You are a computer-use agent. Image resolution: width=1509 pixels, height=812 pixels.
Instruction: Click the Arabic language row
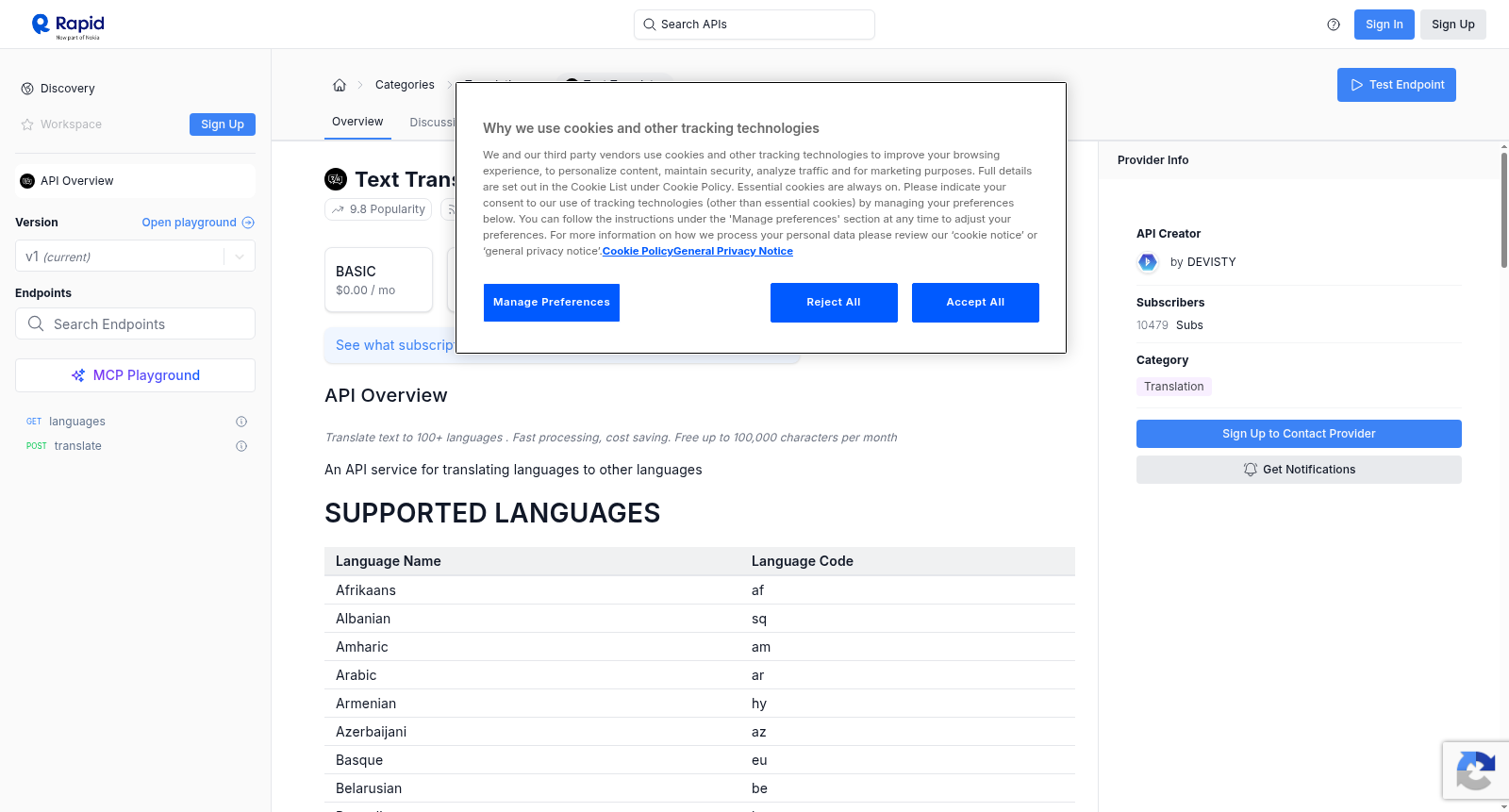coord(700,675)
